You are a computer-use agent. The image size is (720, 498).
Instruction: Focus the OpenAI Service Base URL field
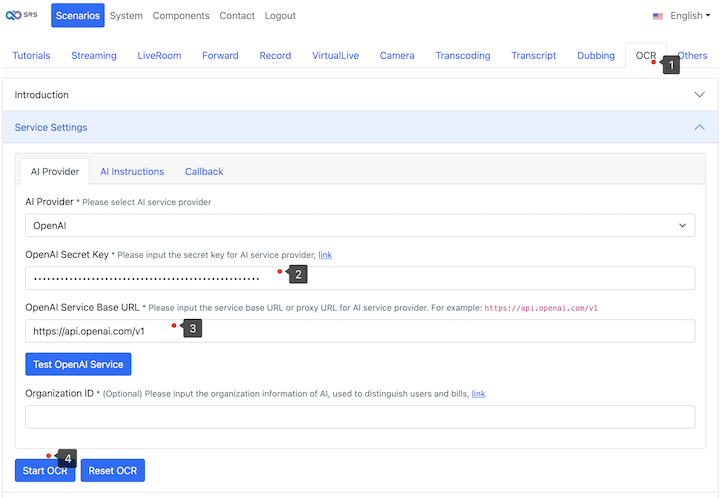[x=360, y=331]
